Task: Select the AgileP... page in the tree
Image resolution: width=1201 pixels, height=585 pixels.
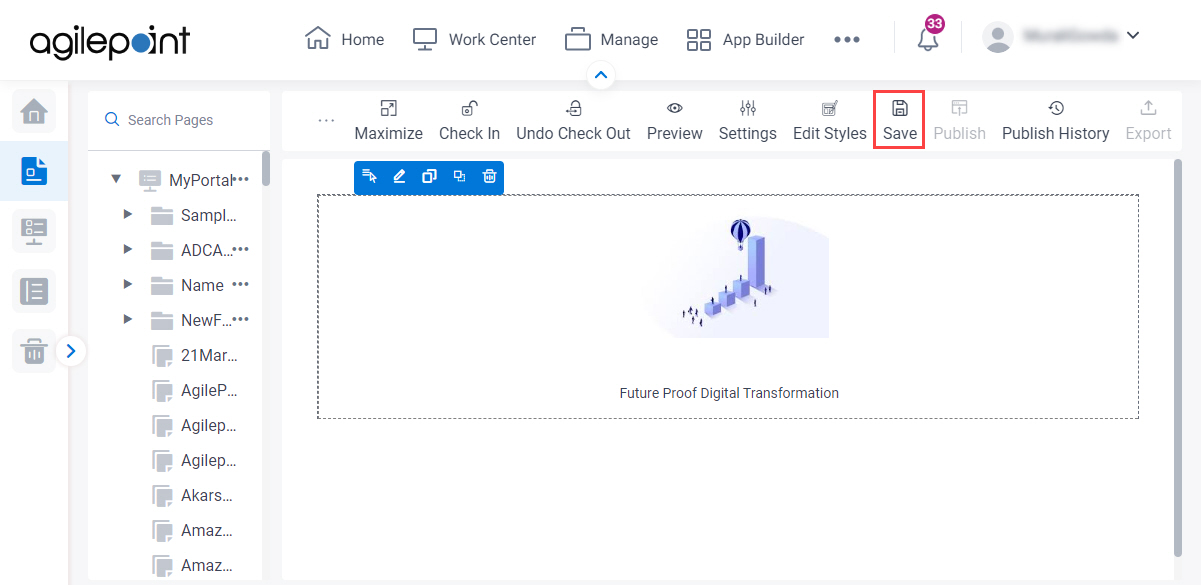Action: [x=194, y=390]
